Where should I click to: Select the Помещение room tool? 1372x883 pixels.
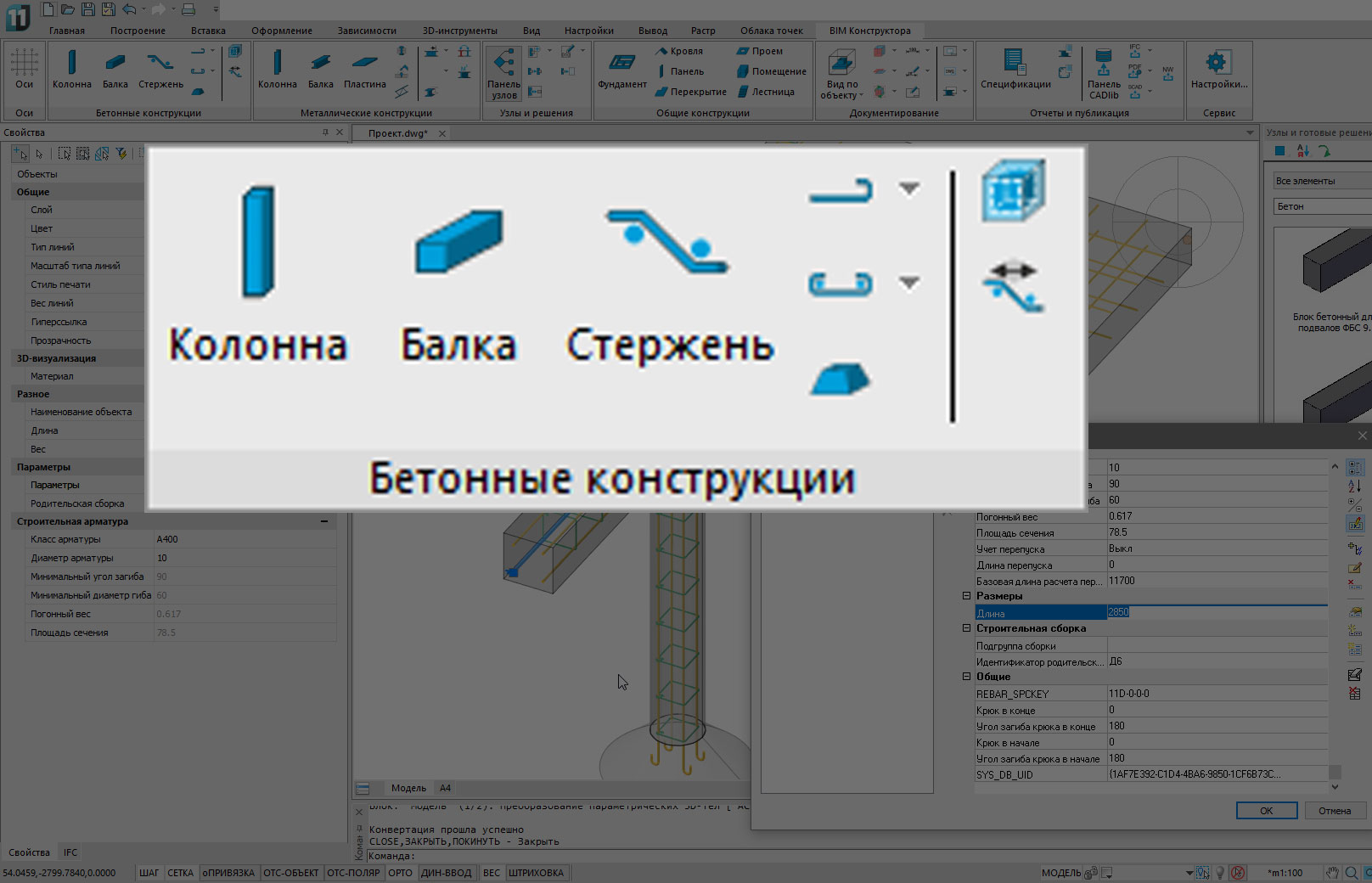tap(771, 71)
